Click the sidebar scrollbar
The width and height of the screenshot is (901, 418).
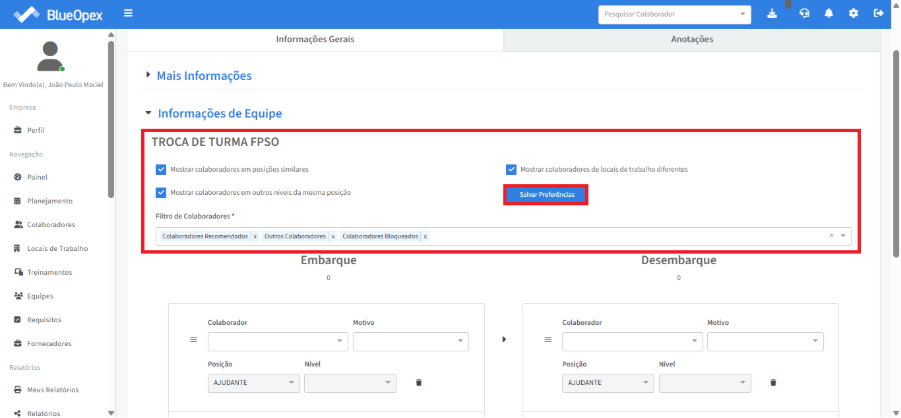111,121
